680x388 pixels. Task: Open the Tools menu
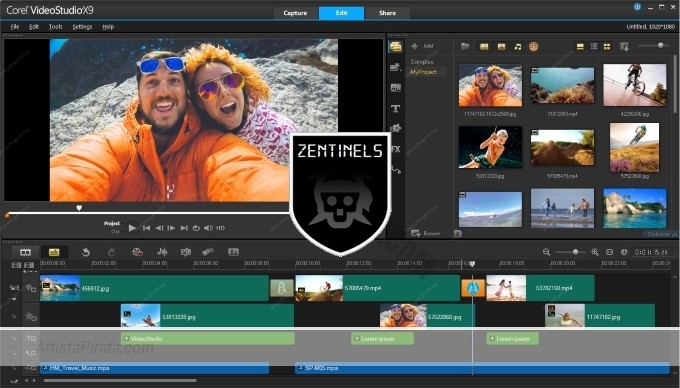click(x=56, y=27)
